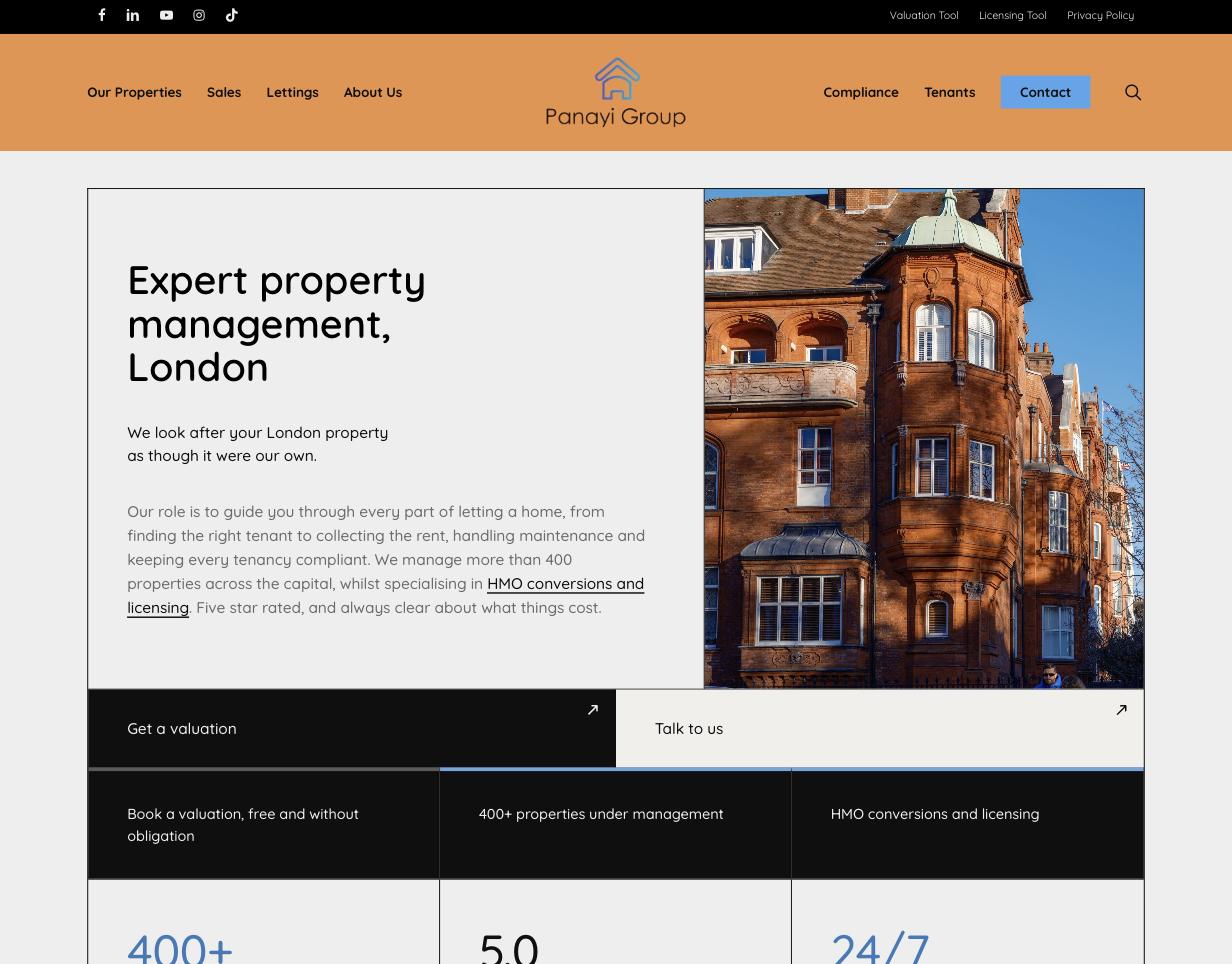Click the arrow icon on Get a valuation
1232x964 pixels.
click(x=593, y=710)
